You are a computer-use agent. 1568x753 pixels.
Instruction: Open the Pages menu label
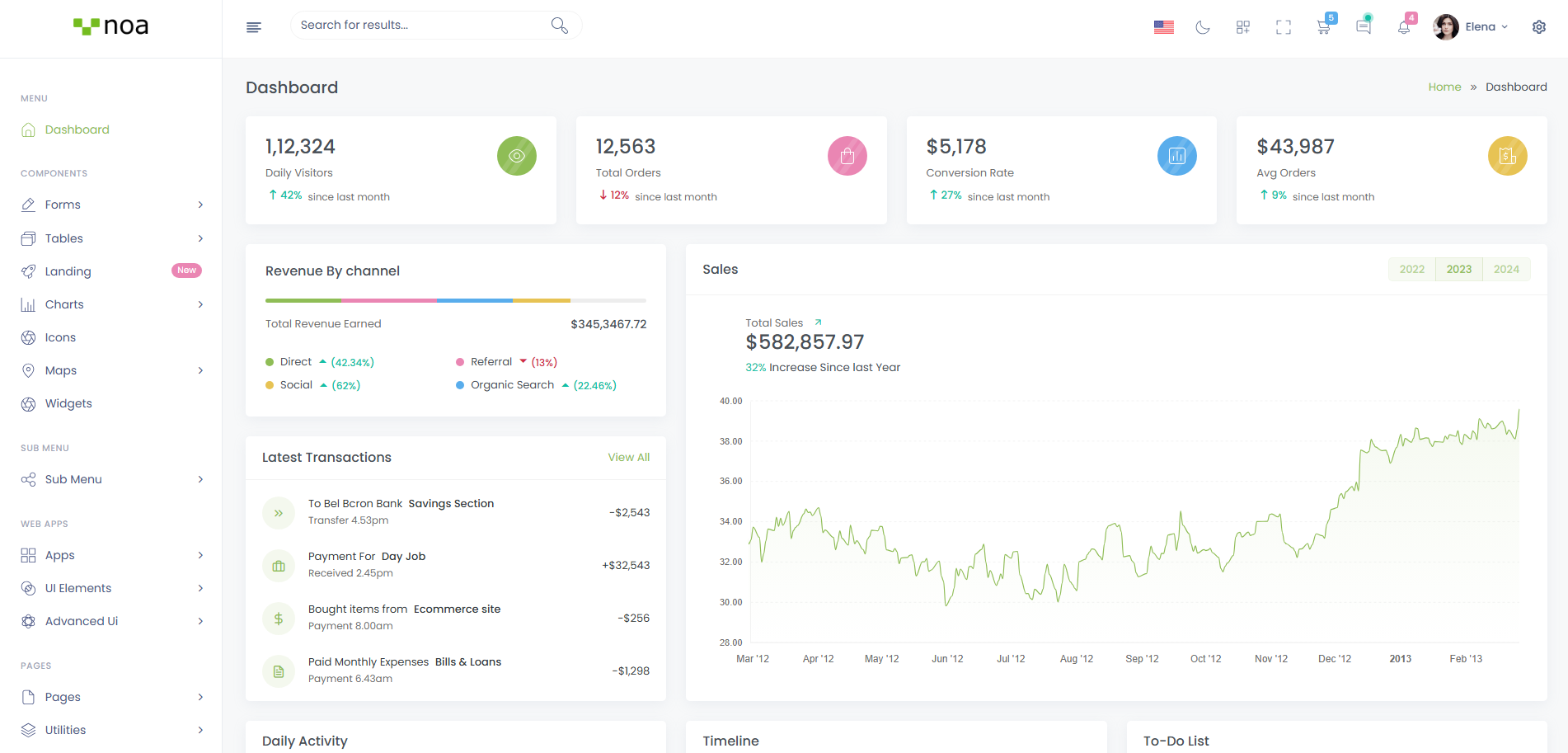pos(63,697)
